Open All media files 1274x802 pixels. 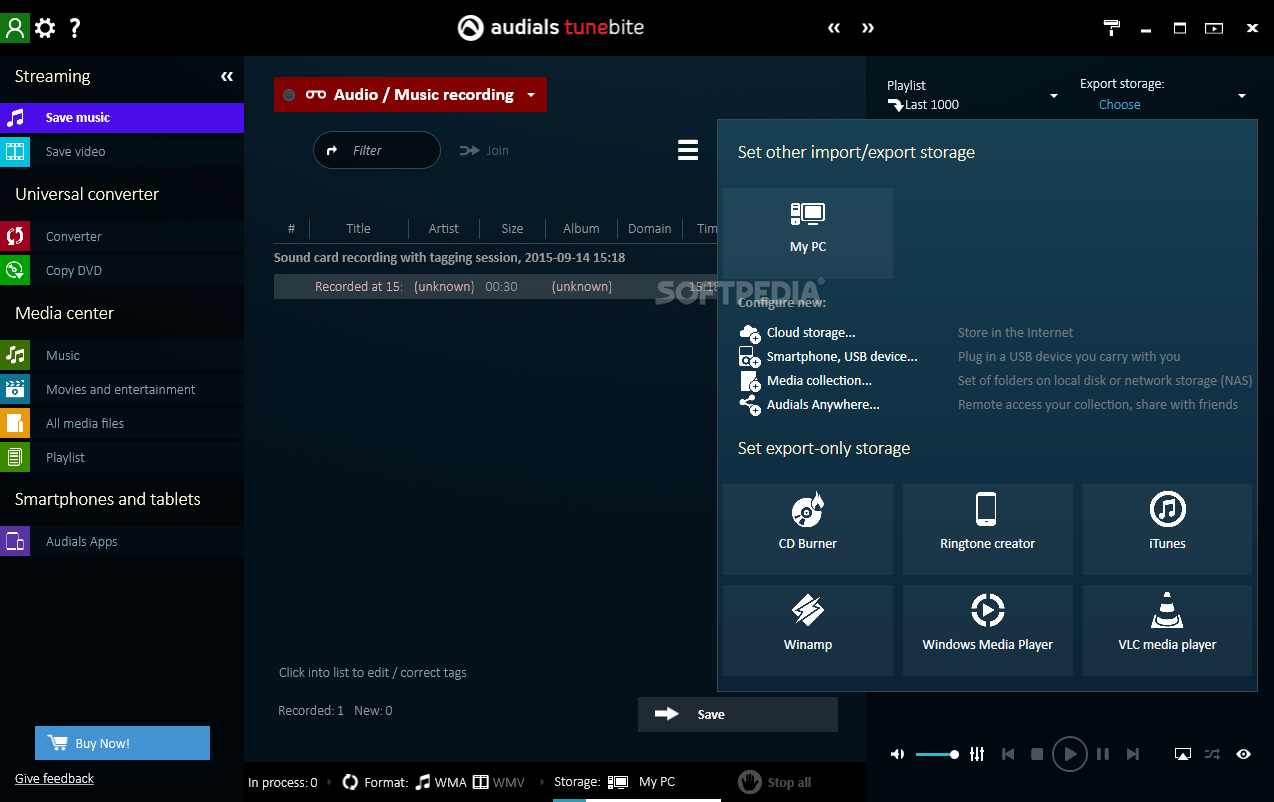[x=122, y=424]
